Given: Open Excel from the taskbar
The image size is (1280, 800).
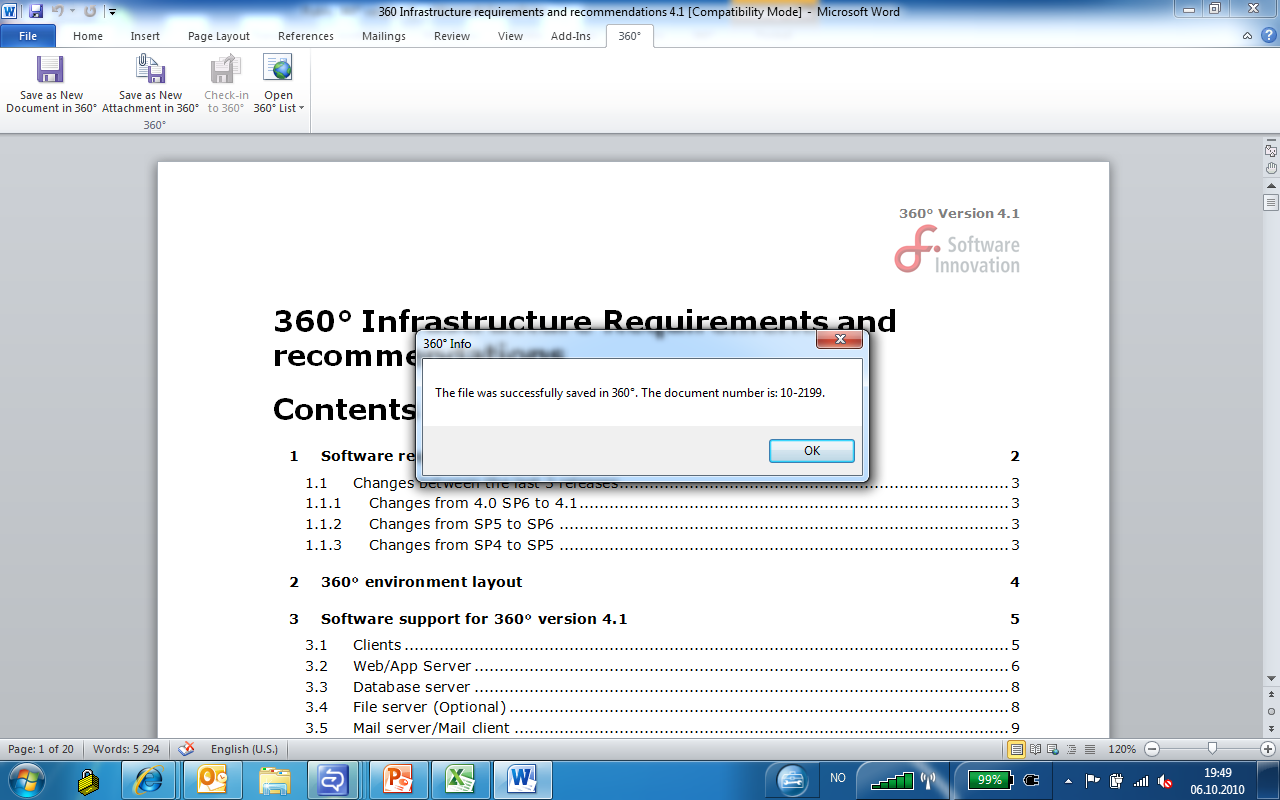Looking at the screenshot, I should [x=460, y=779].
